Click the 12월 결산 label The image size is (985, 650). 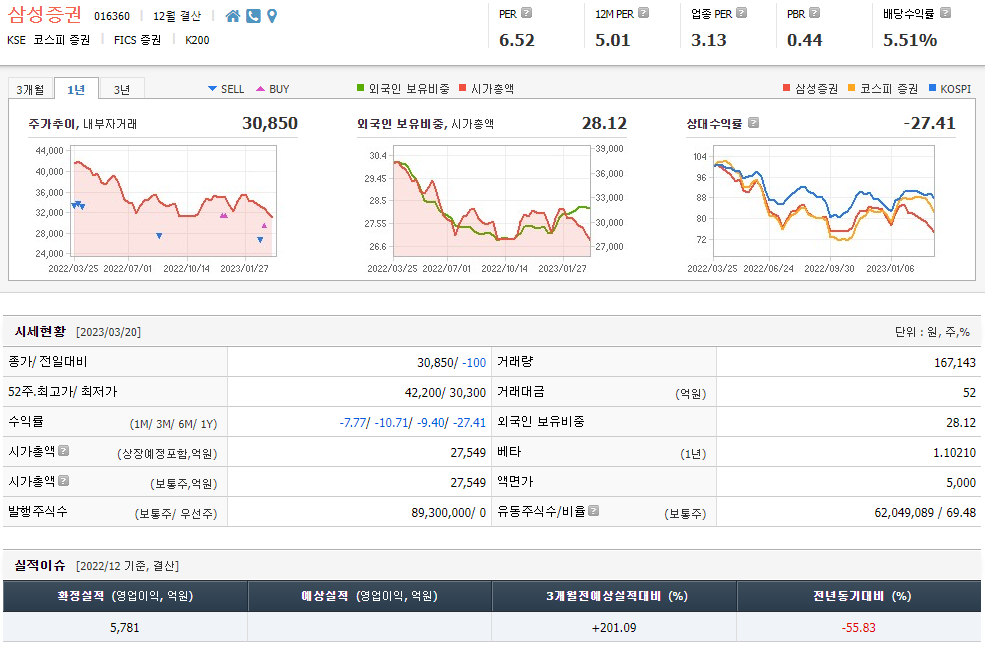pos(177,16)
